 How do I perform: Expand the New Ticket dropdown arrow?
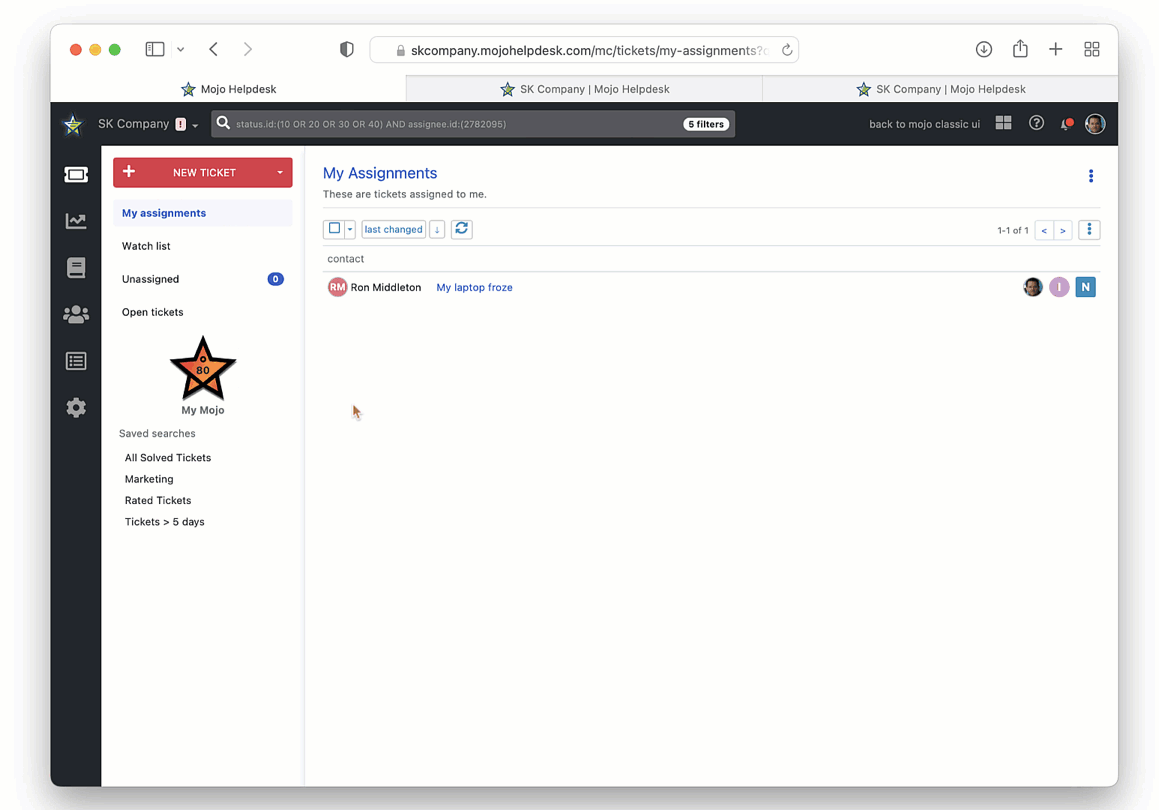click(280, 173)
